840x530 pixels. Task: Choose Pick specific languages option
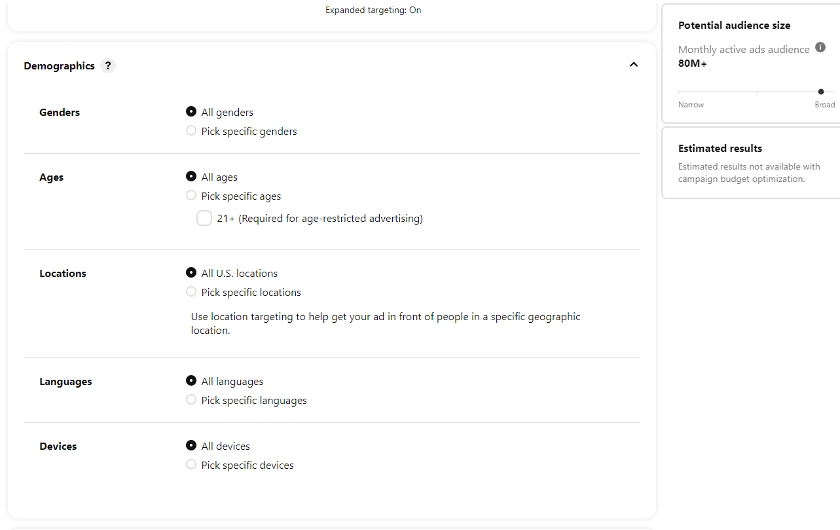pyautogui.click(x=191, y=400)
